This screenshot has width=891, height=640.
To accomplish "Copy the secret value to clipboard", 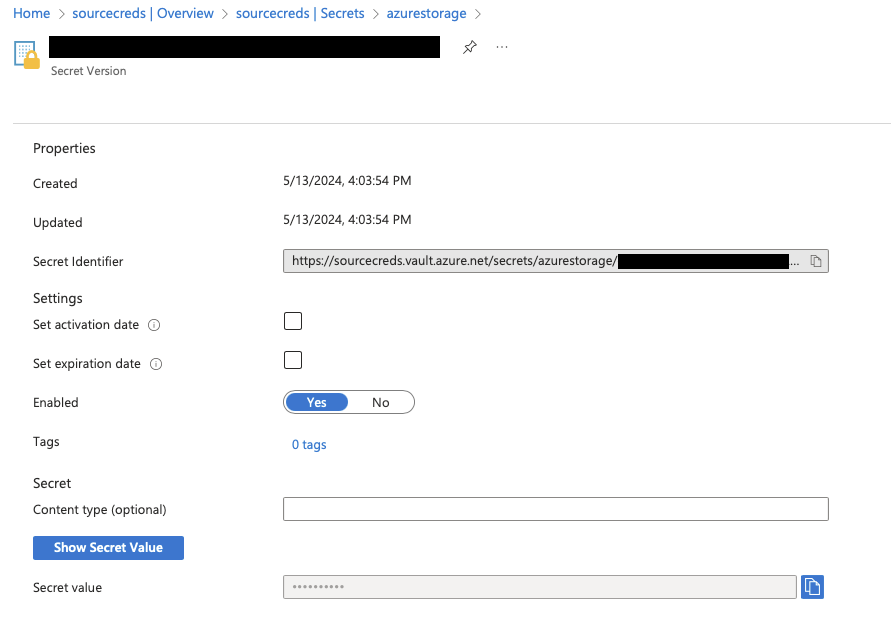I will point(812,587).
